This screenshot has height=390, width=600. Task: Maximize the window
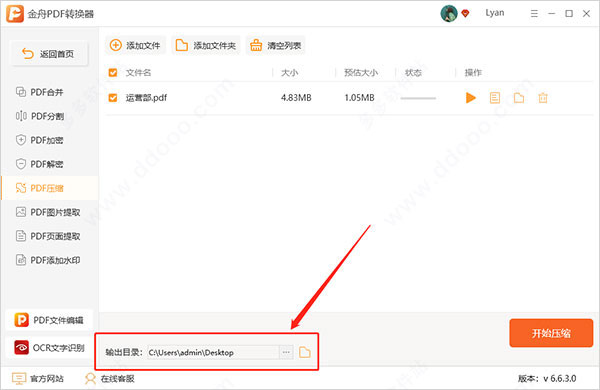coord(569,14)
